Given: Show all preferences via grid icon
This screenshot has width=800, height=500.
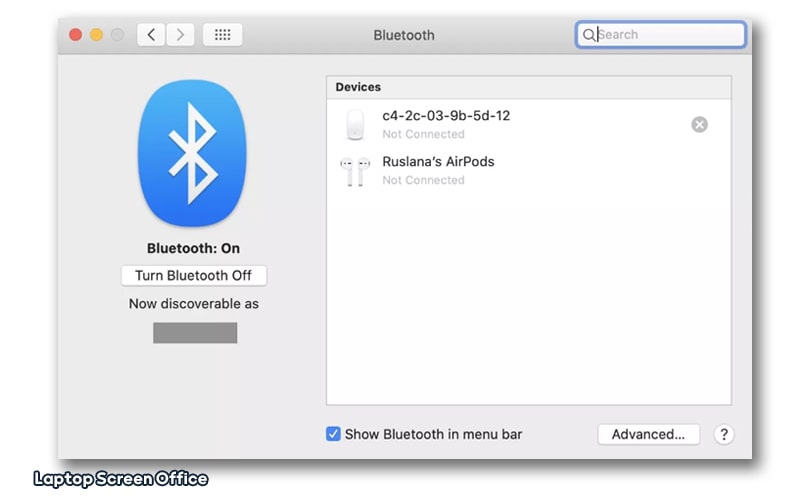Looking at the screenshot, I should pos(222,35).
